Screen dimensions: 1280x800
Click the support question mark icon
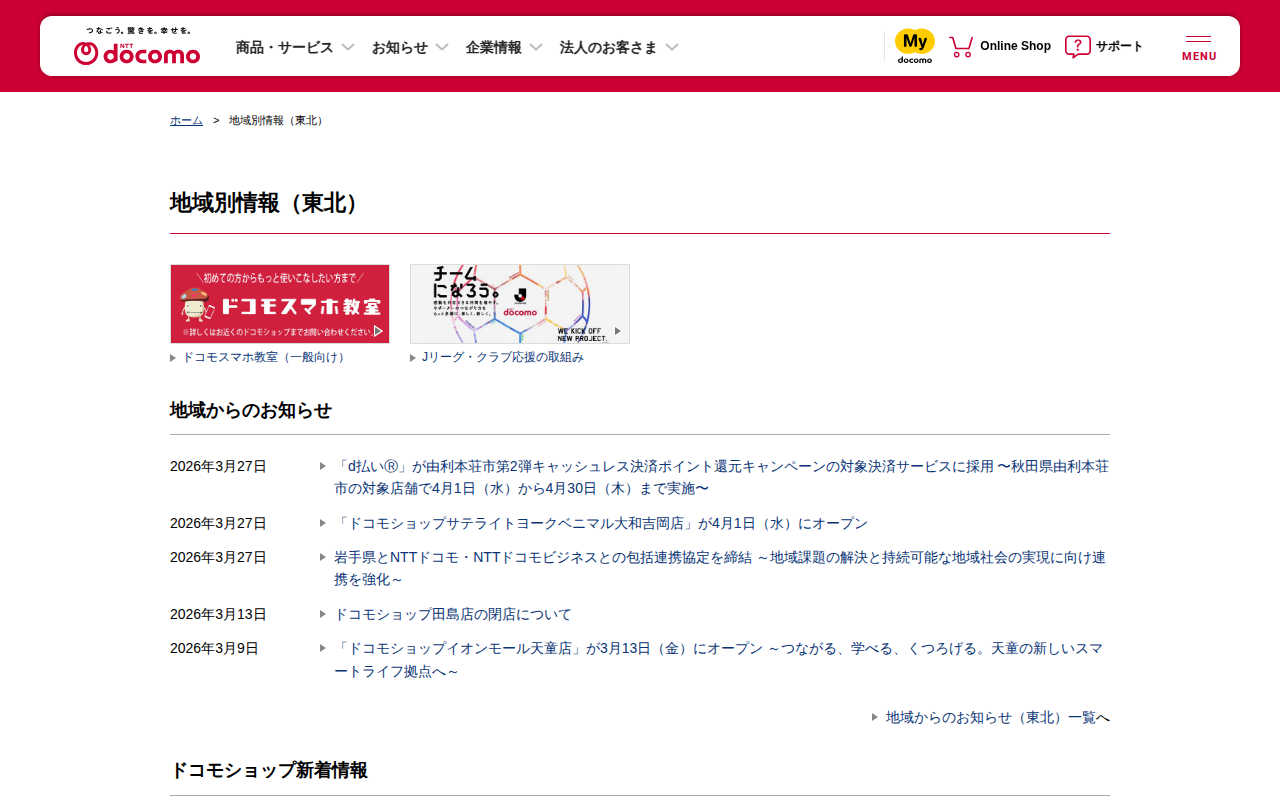1077,46
